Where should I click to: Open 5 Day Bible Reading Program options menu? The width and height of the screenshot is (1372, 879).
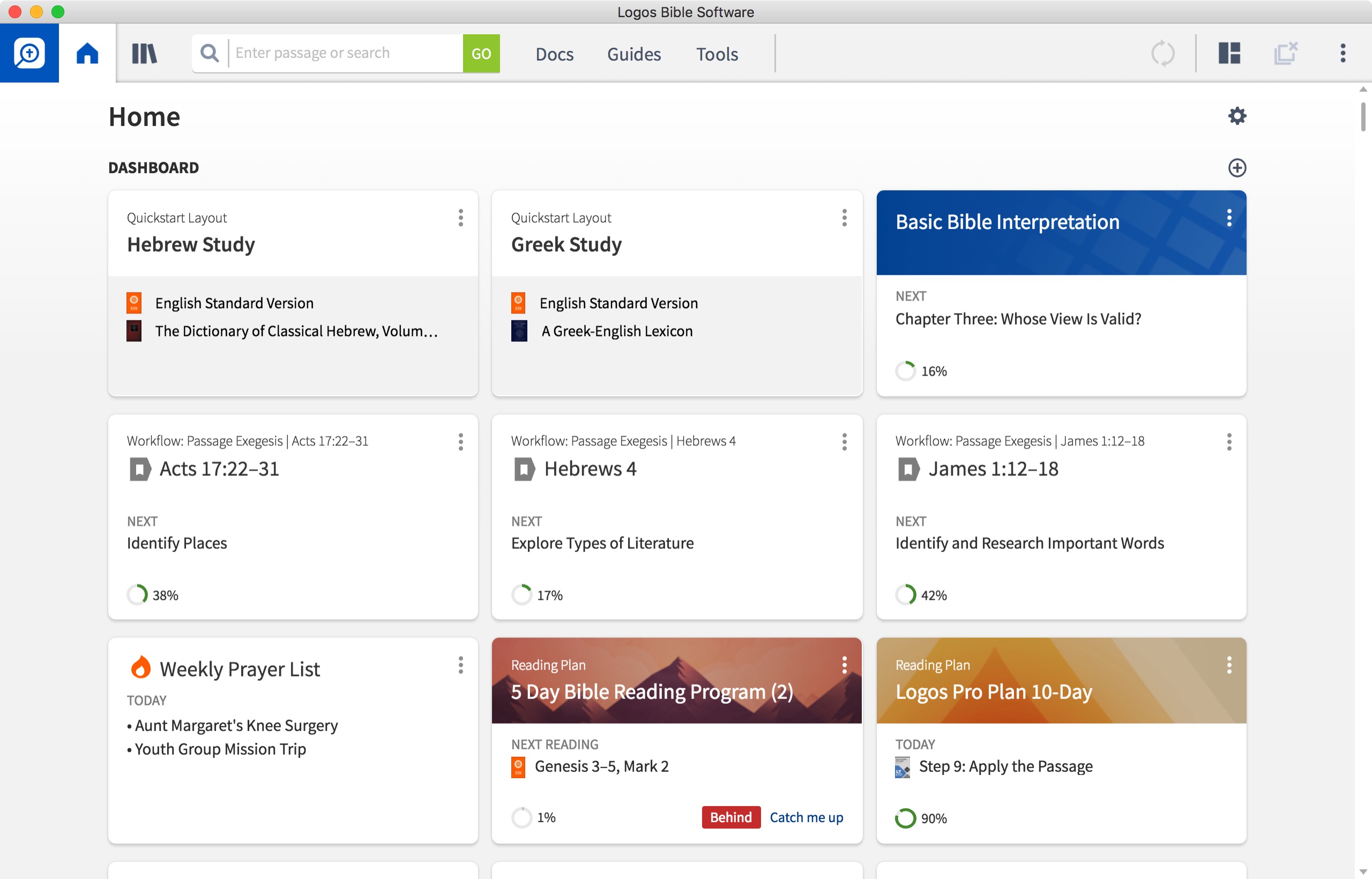tap(844, 665)
